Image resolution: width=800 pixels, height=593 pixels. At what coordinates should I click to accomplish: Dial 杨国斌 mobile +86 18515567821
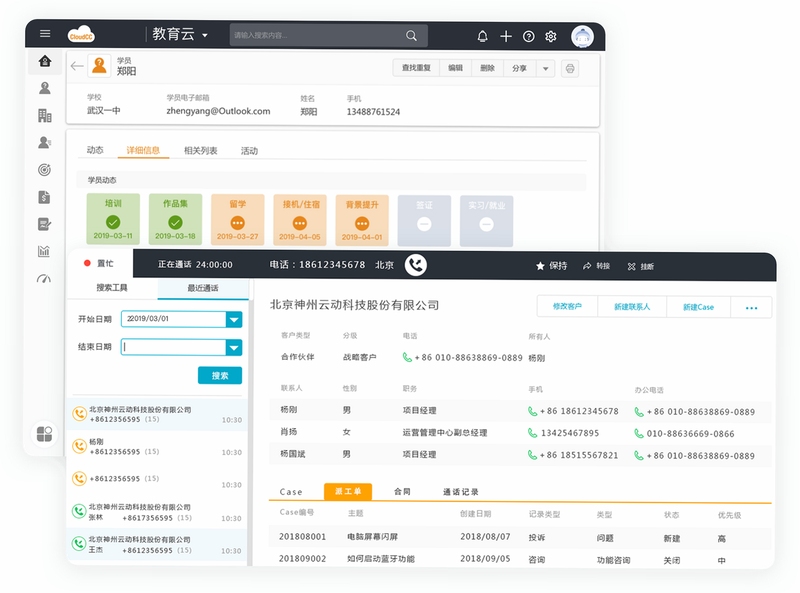coord(572,455)
